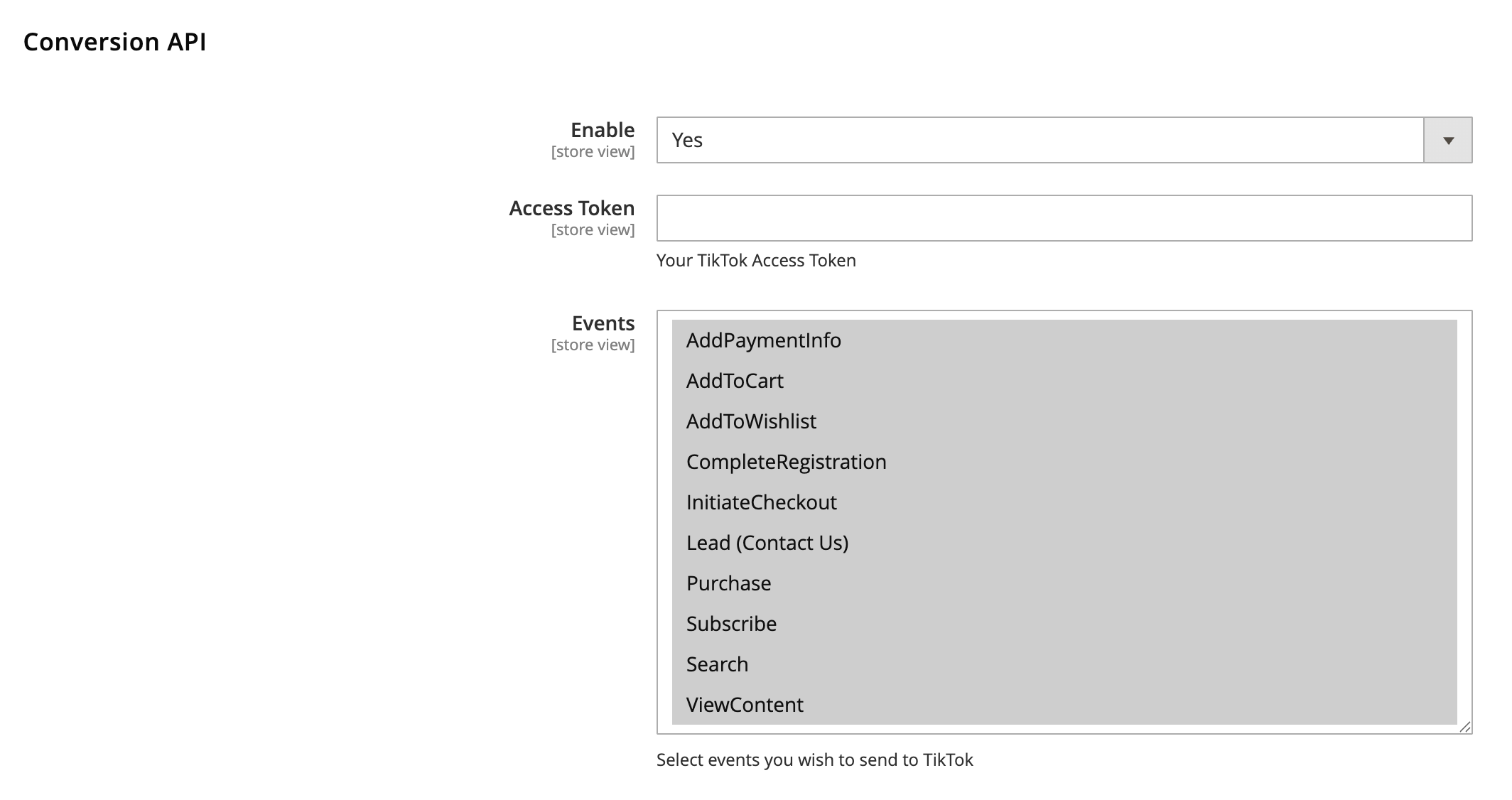Select Lead (Contact Us) event option
The height and width of the screenshot is (800, 1512).
pyautogui.click(x=767, y=543)
